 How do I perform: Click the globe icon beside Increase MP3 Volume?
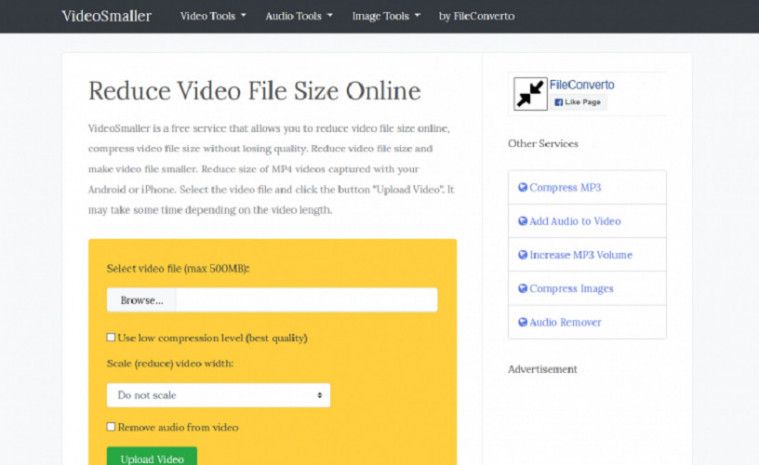[522, 255]
